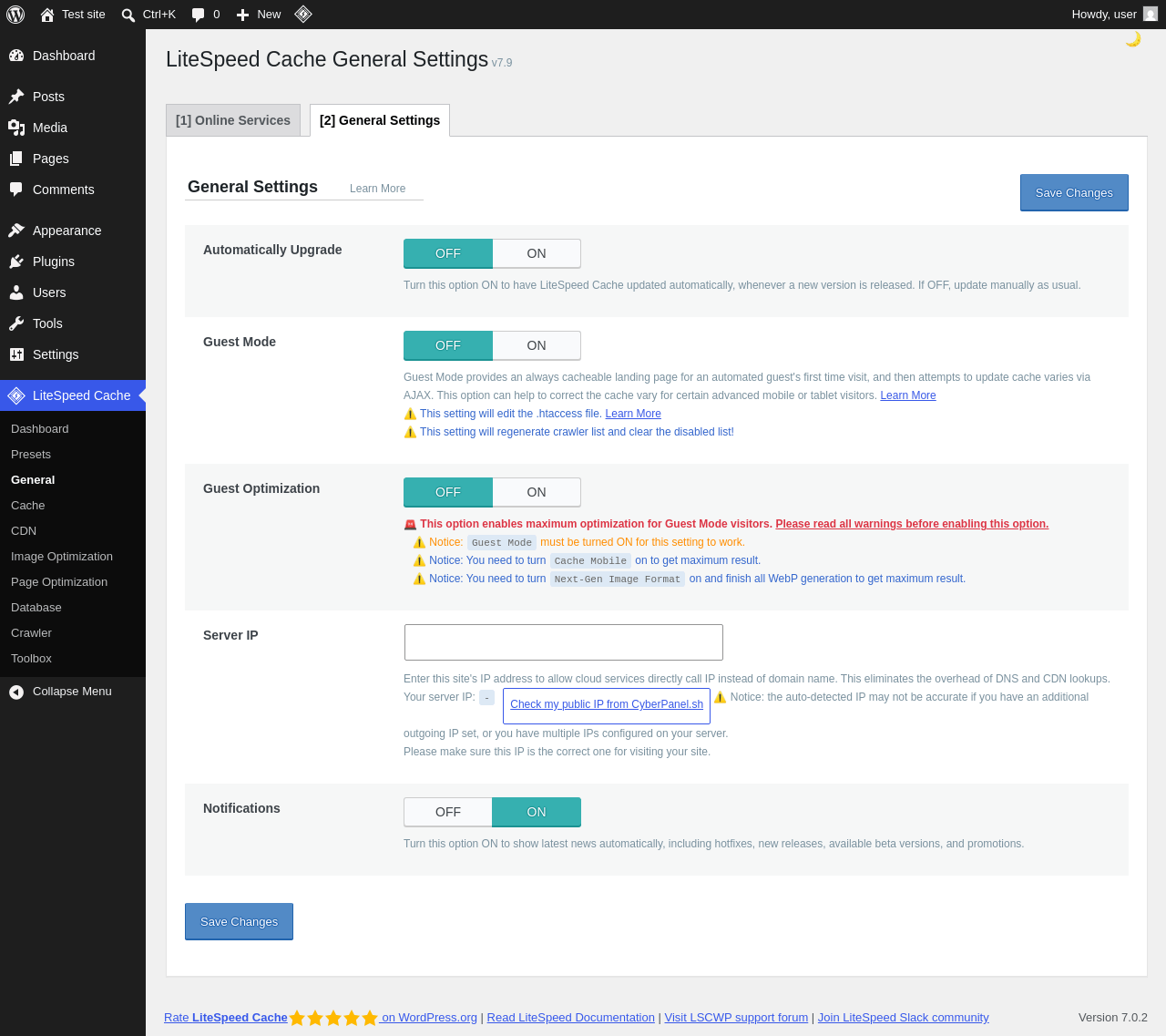The image size is (1166, 1036).
Task: Check my public IP from CyberPanel.sh
Action: coord(607,704)
